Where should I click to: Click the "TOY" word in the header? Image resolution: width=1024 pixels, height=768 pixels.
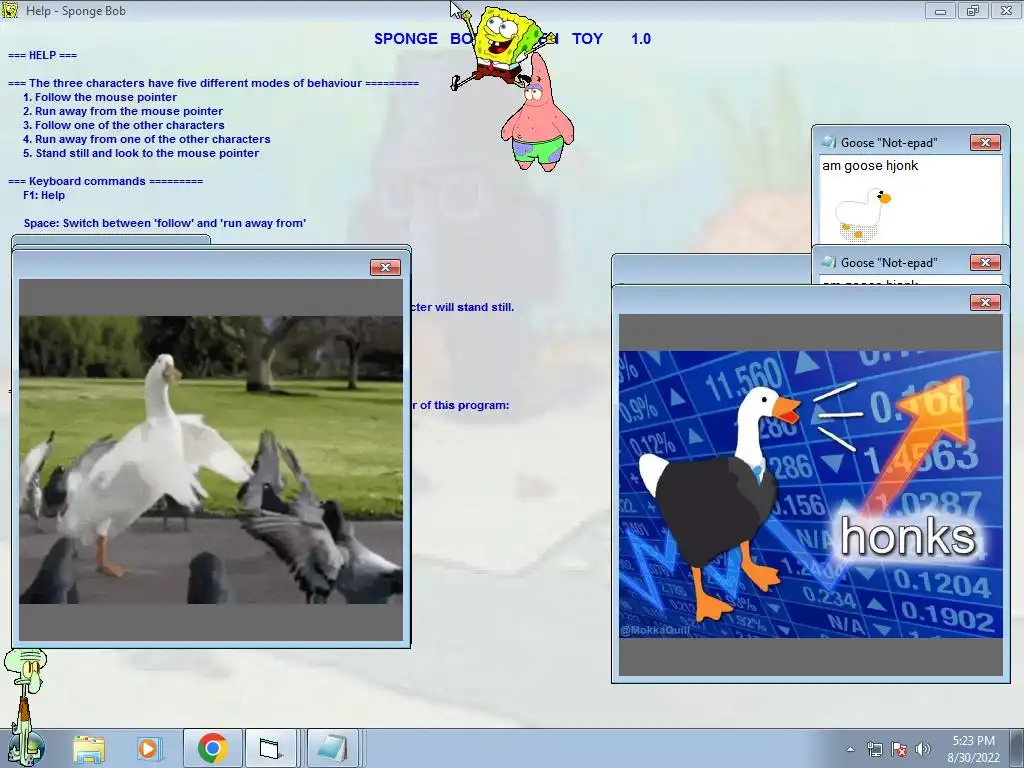pos(587,39)
